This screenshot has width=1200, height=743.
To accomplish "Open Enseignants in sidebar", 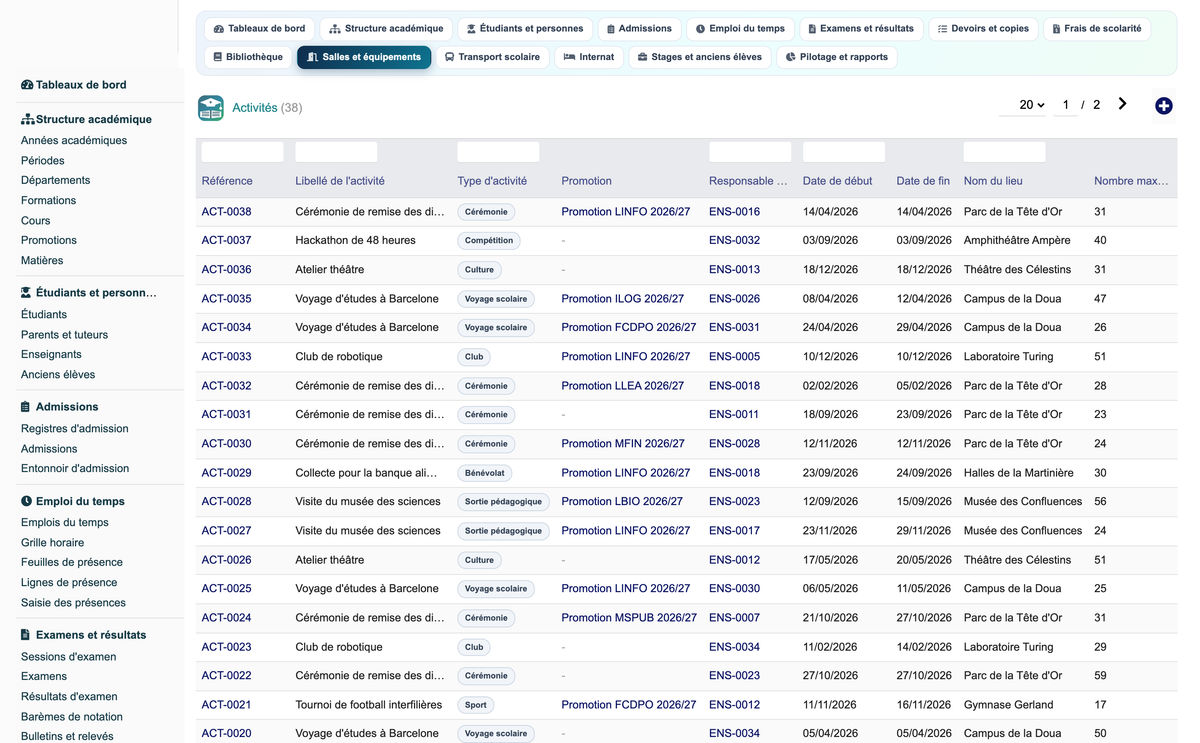I will tap(51, 355).
